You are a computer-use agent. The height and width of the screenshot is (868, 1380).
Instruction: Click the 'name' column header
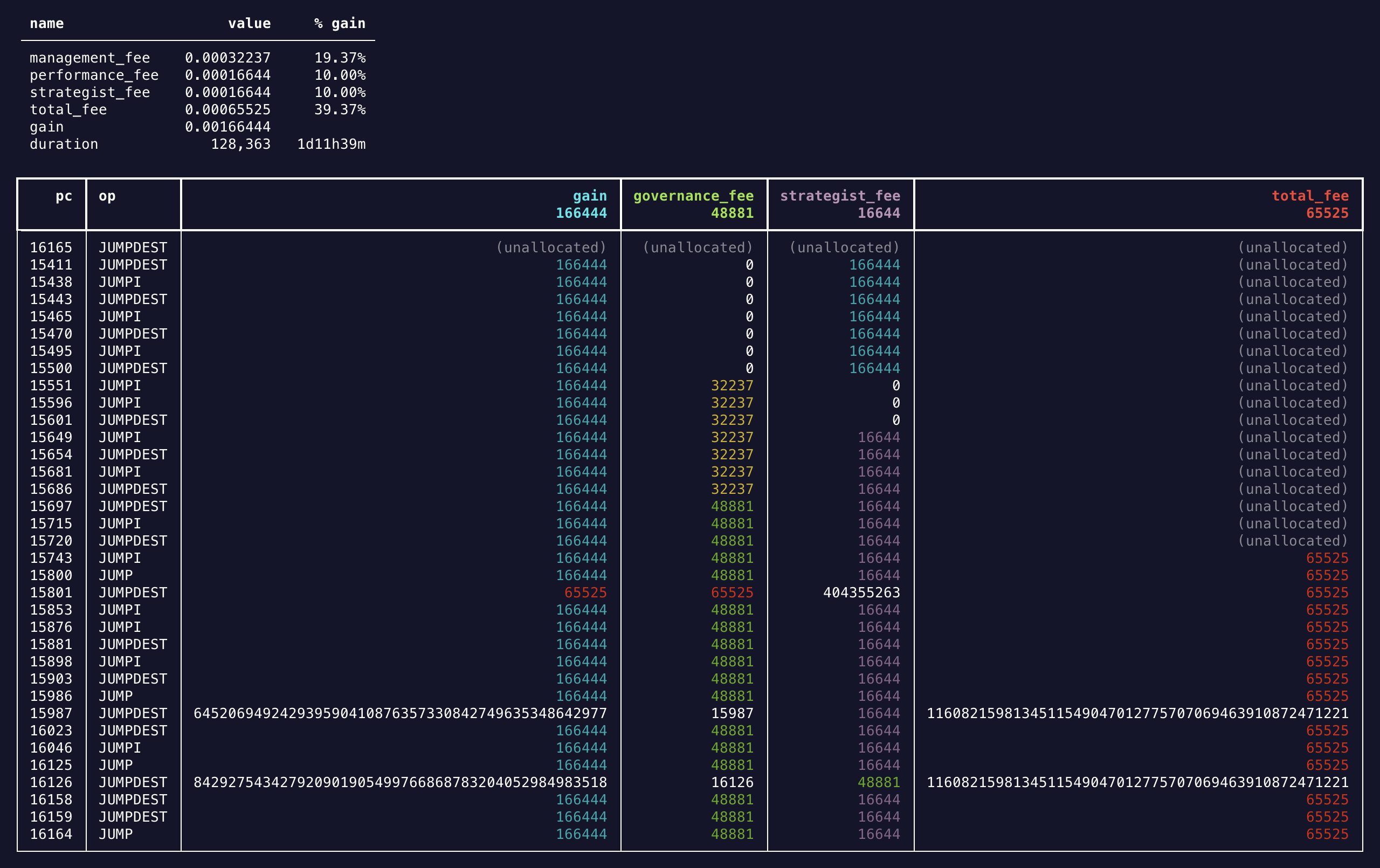(x=47, y=24)
